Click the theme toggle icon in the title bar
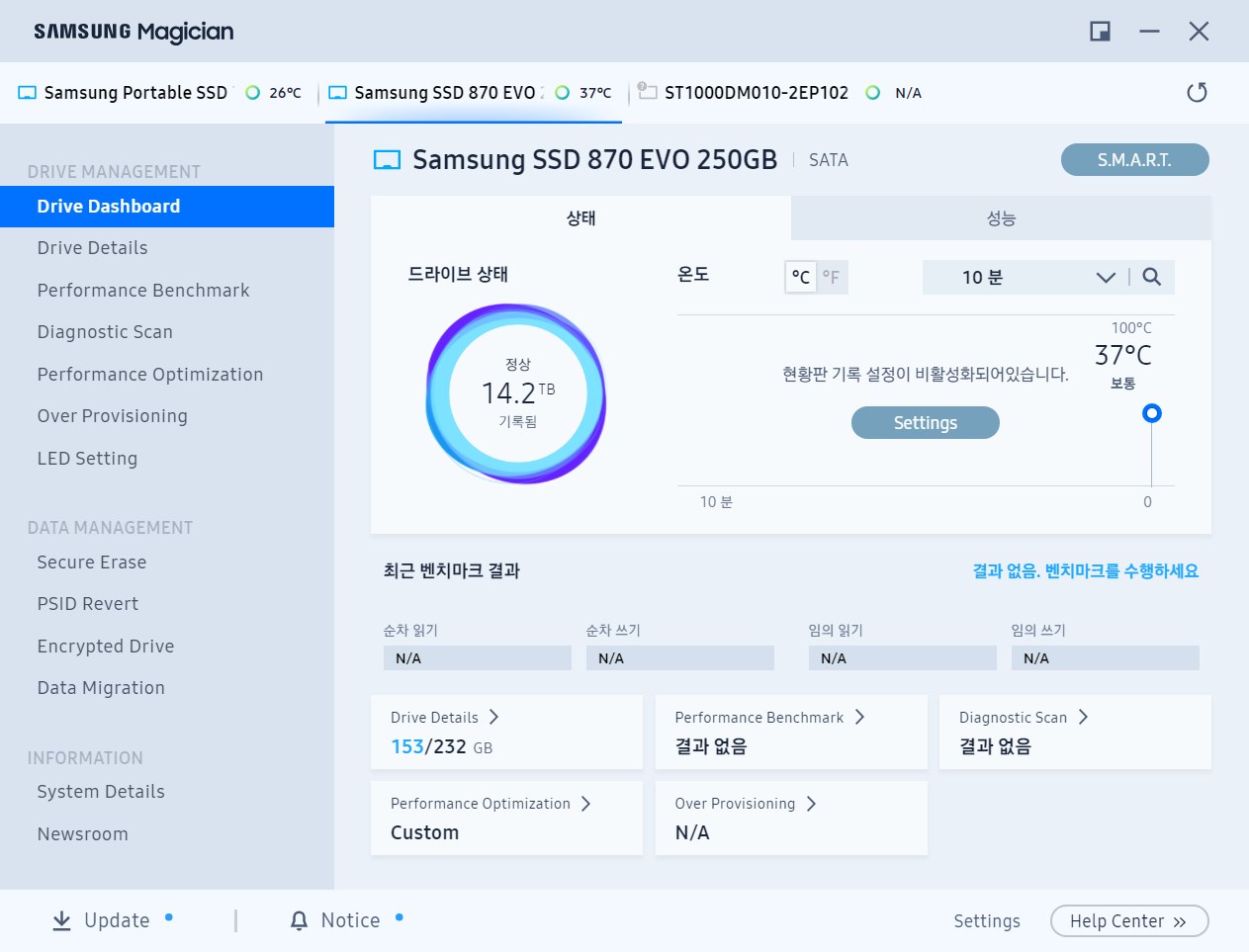Screen dimensions: 1249x952 (x=1100, y=31)
